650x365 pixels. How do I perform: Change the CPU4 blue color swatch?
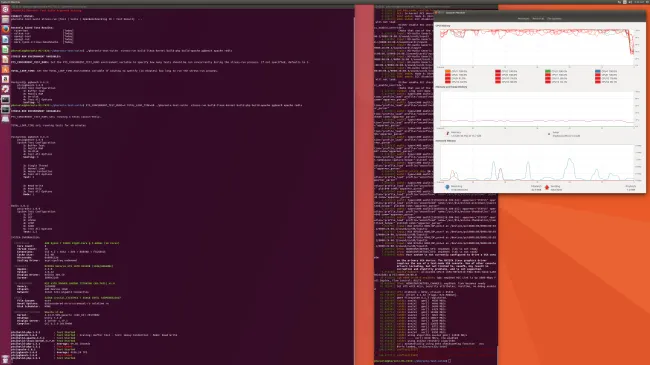point(598,71)
